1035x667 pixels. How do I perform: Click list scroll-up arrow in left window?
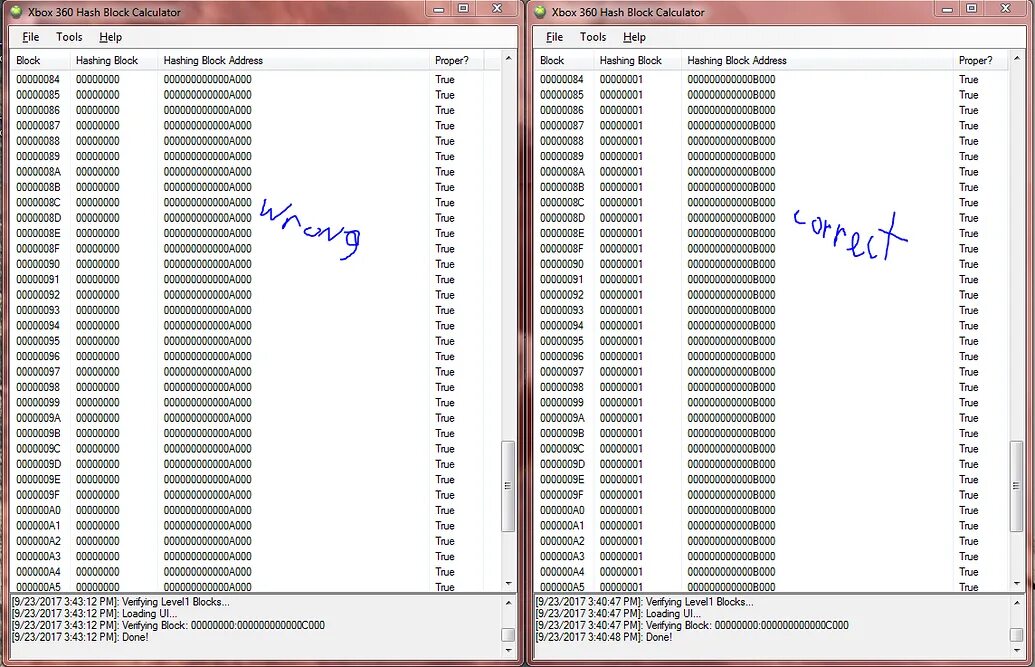tap(508, 58)
